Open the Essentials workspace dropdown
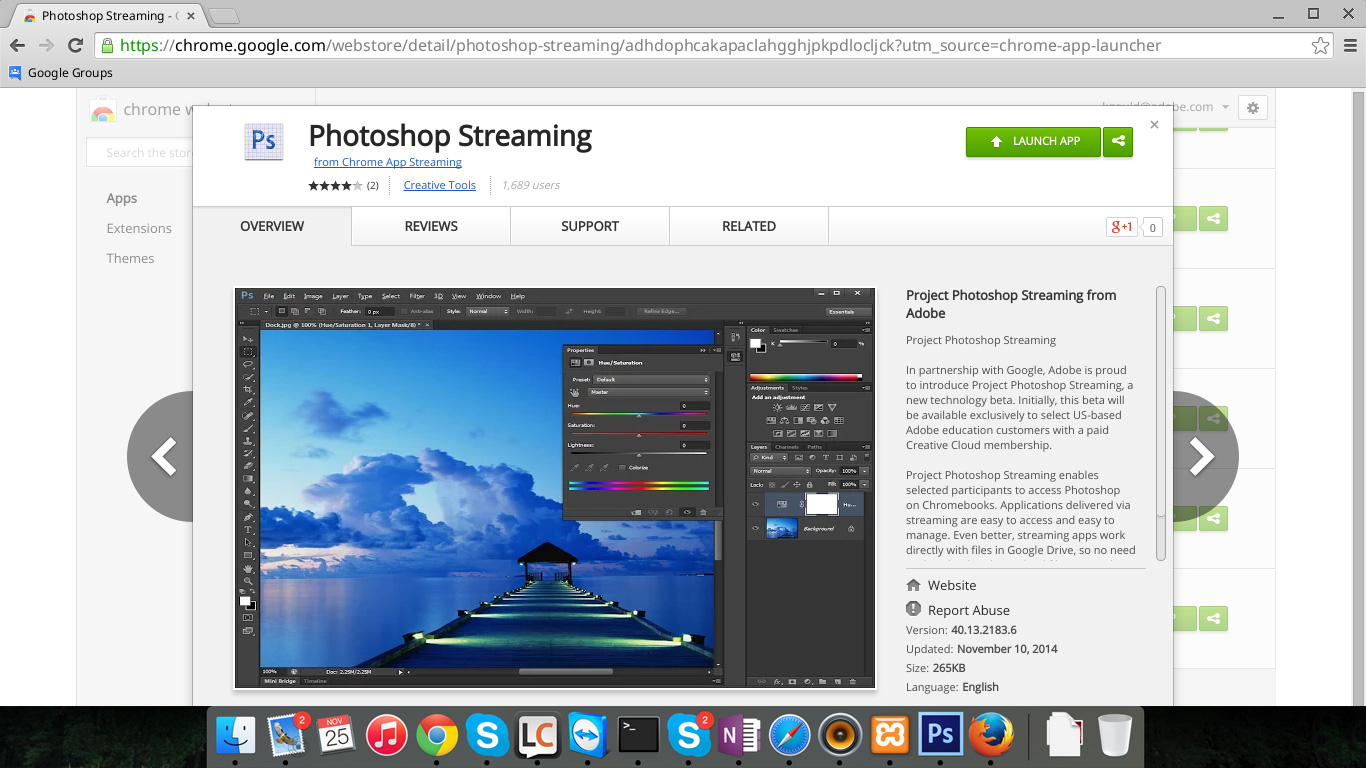This screenshot has height=768, width=1366. (848, 312)
